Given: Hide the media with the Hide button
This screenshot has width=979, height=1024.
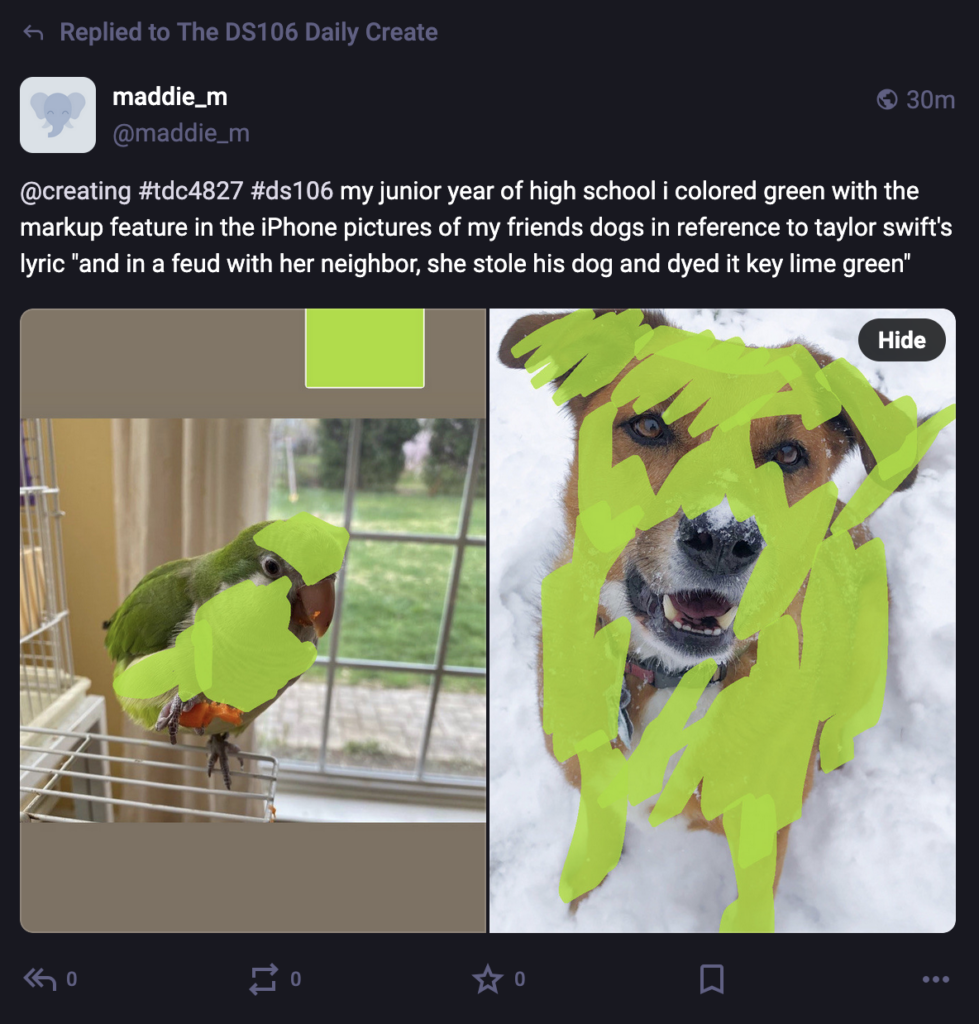Looking at the screenshot, I should 901,340.
